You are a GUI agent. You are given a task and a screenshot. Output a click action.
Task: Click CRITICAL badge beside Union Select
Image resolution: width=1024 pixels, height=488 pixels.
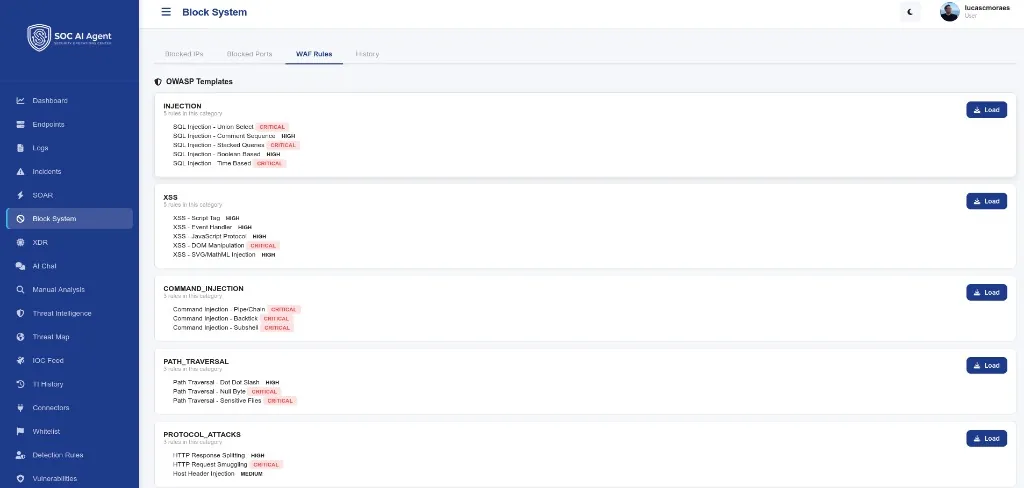(272, 127)
